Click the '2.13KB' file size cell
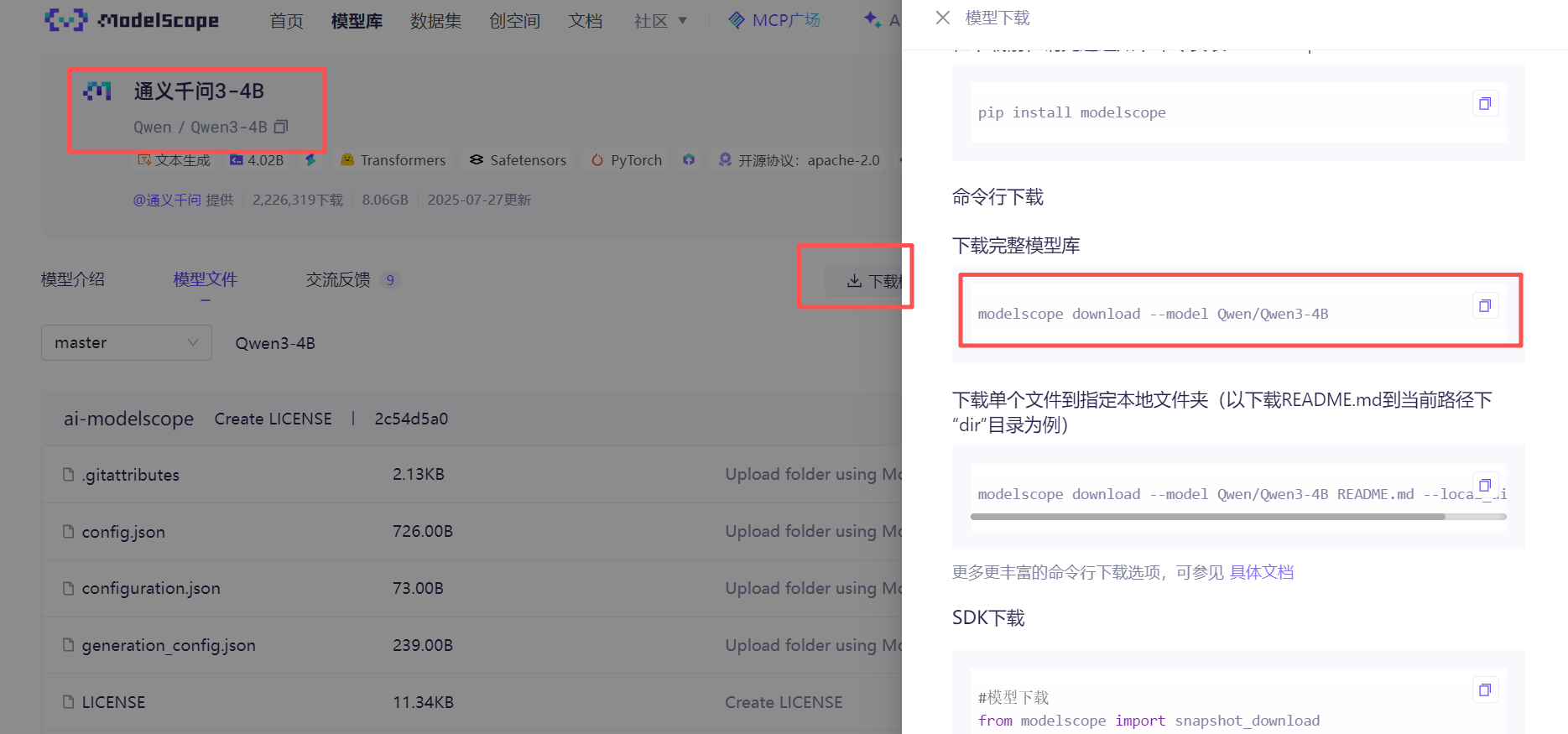 (x=419, y=475)
